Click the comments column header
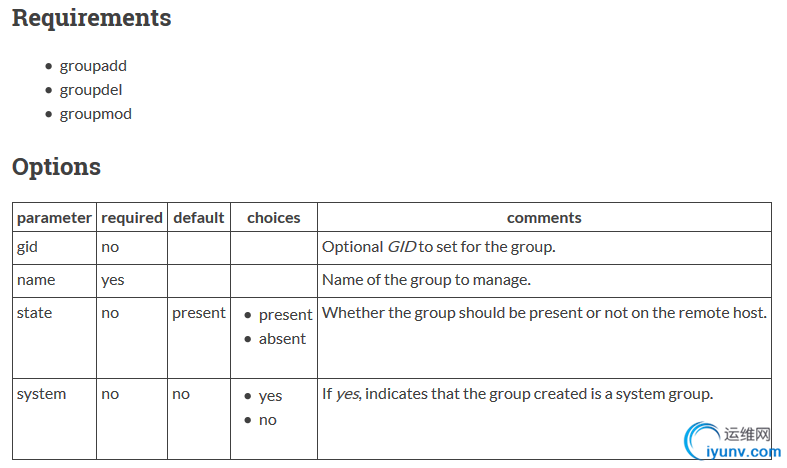The height and width of the screenshot is (468, 787). [544, 217]
